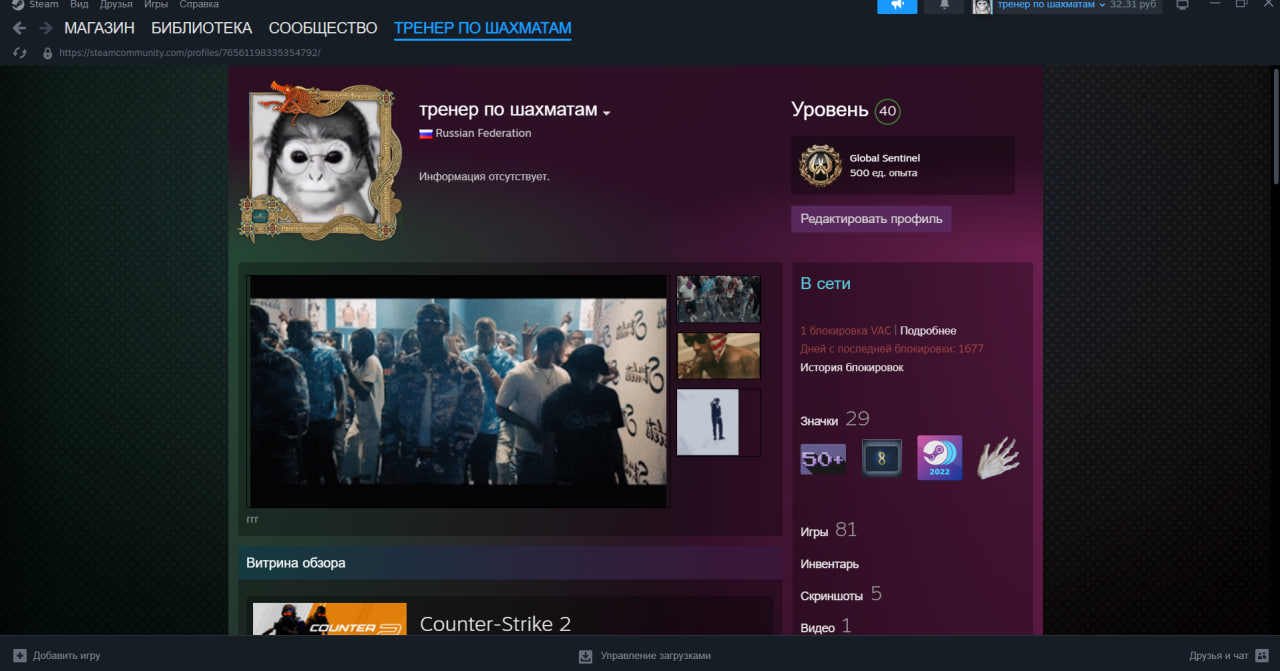This screenshot has width=1280, height=671.
Task: Open the Игры games link
Action: pyautogui.click(x=814, y=532)
